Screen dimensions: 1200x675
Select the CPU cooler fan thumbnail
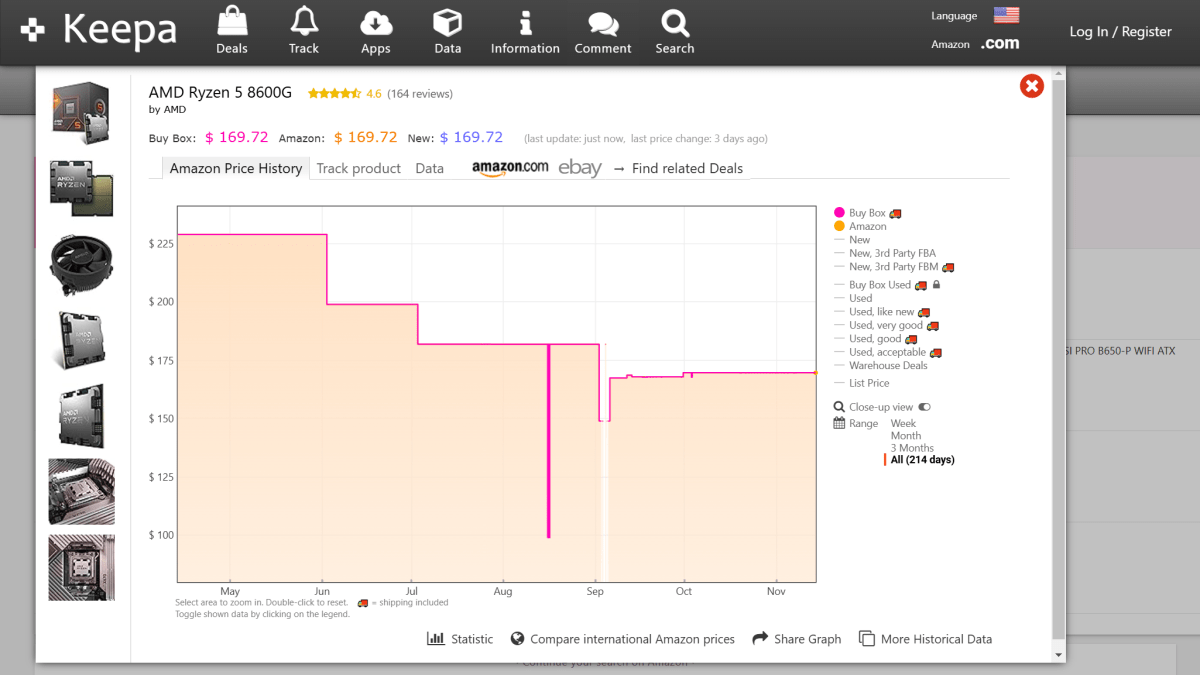click(x=81, y=264)
